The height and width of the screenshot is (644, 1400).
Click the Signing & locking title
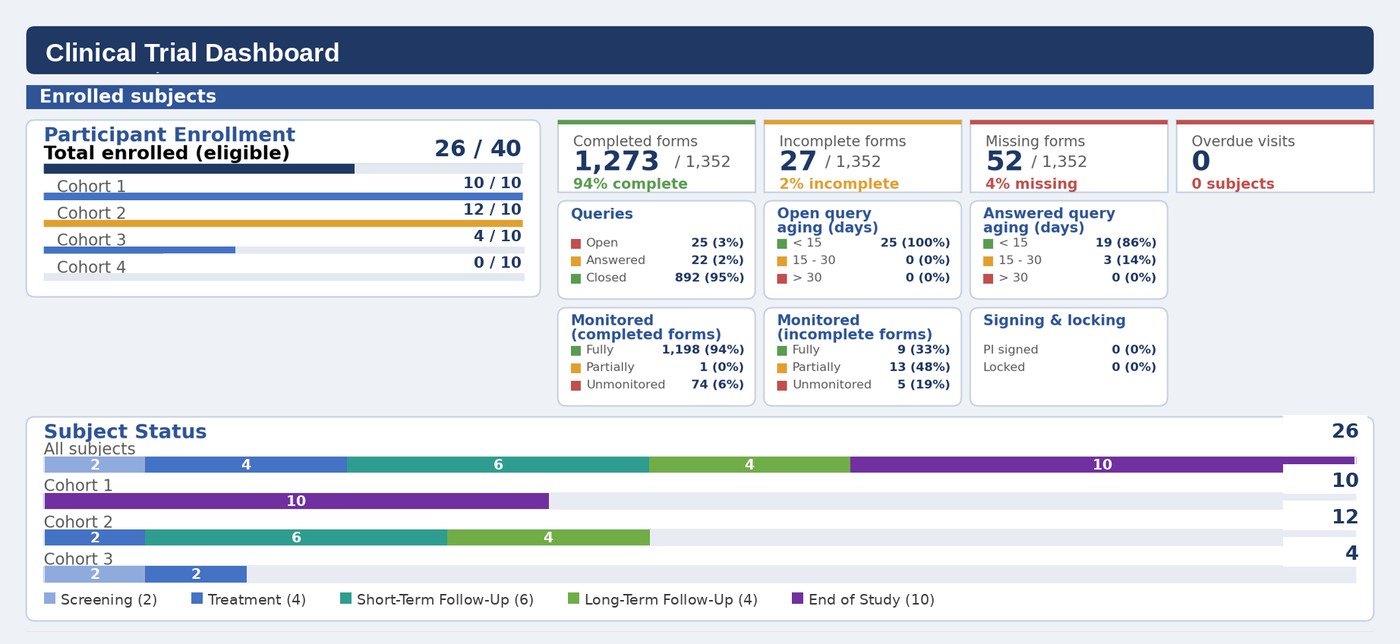pos(1054,321)
